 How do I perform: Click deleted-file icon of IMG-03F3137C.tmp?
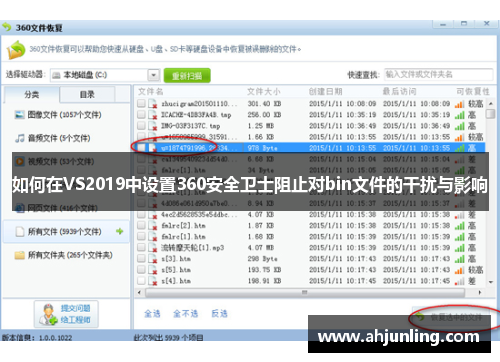[153, 126]
